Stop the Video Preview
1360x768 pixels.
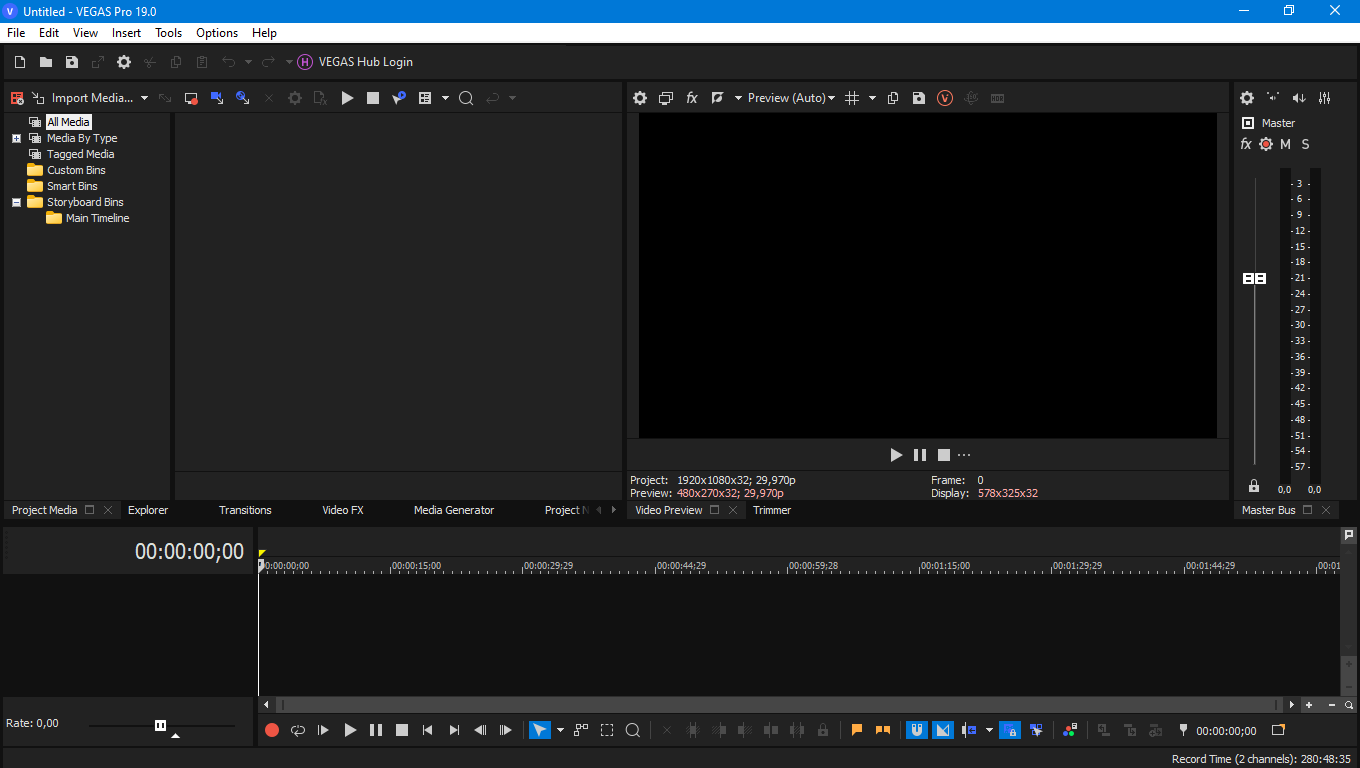click(x=944, y=455)
